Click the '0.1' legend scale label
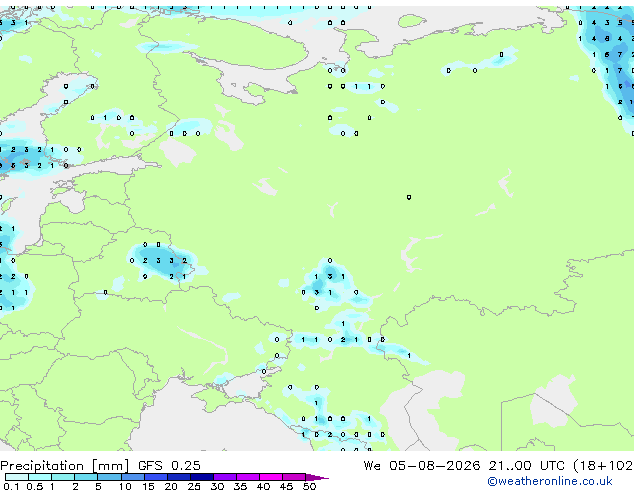634x490 pixels. (x=11, y=486)
